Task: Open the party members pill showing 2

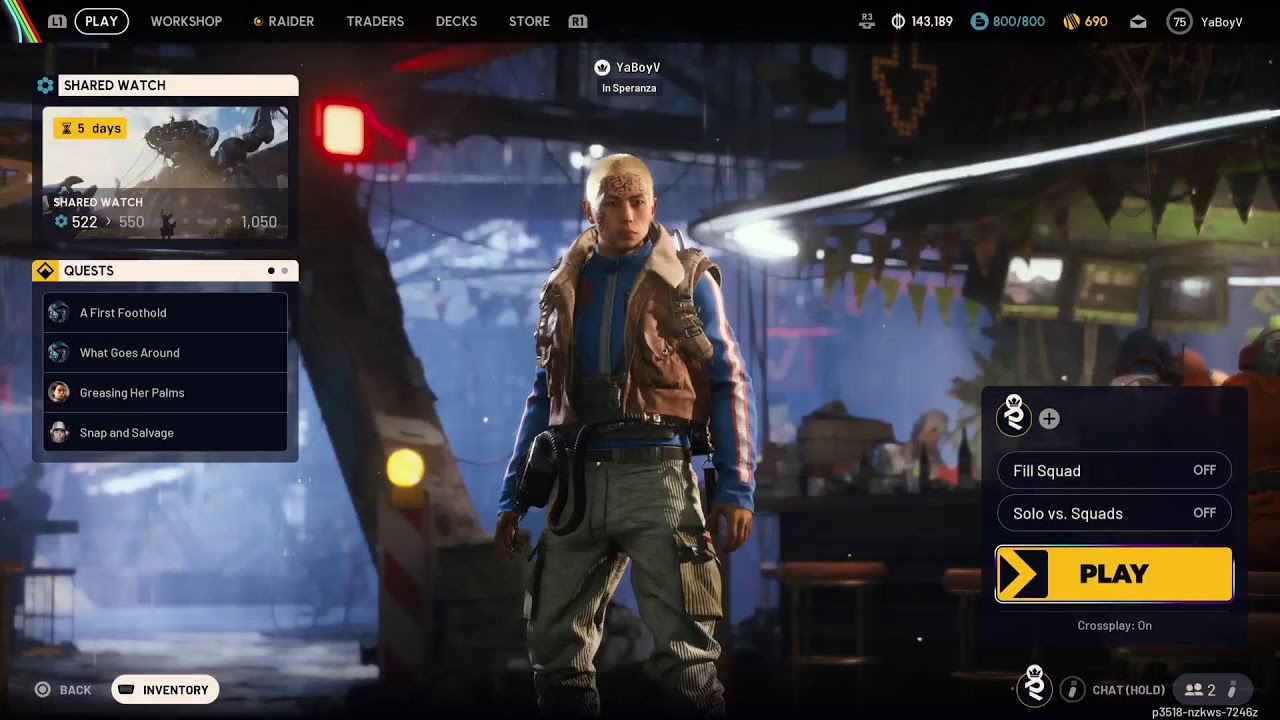Action: click(1212, 690)
